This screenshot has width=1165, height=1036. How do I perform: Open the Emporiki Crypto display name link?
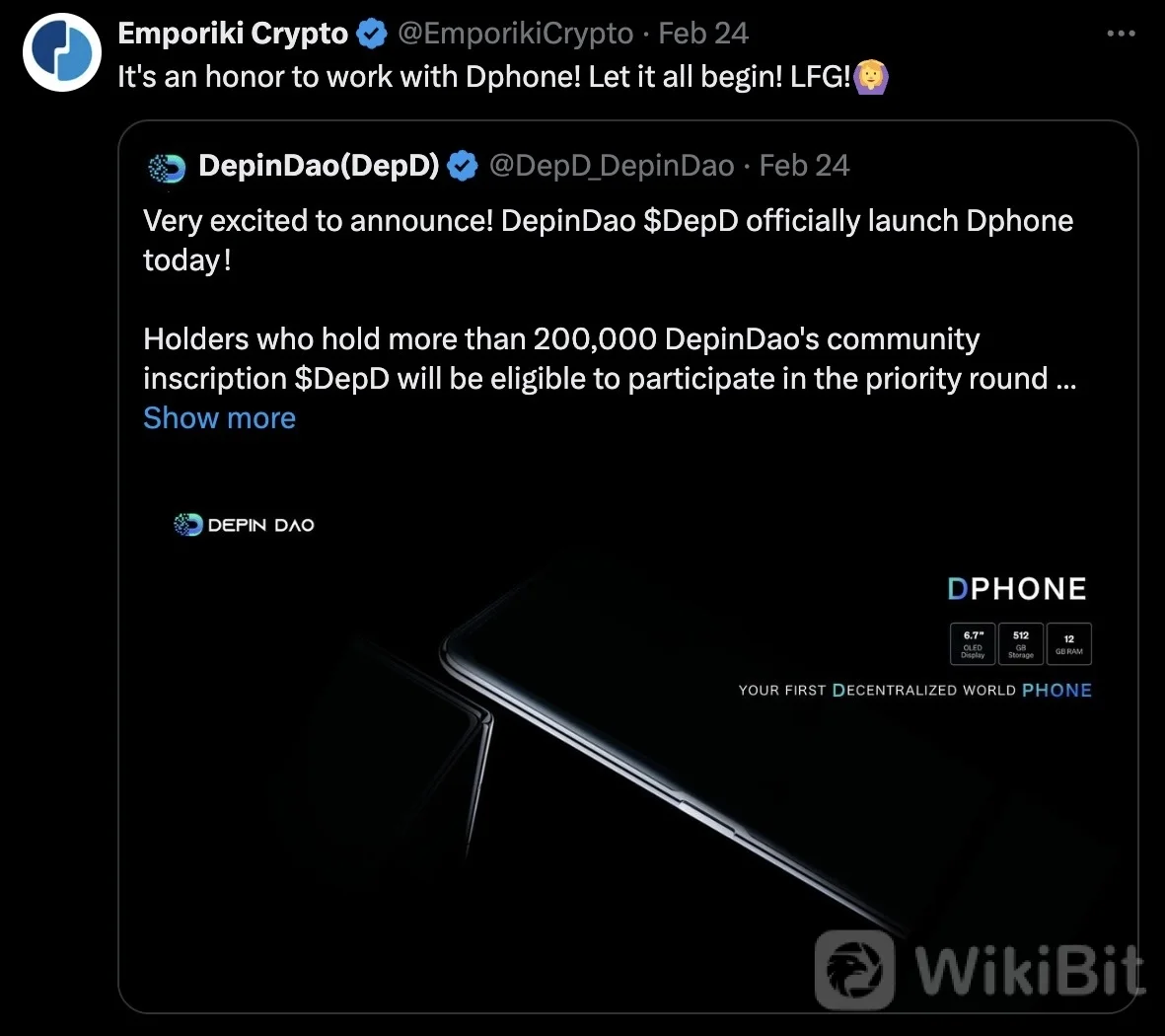point(233,34)
